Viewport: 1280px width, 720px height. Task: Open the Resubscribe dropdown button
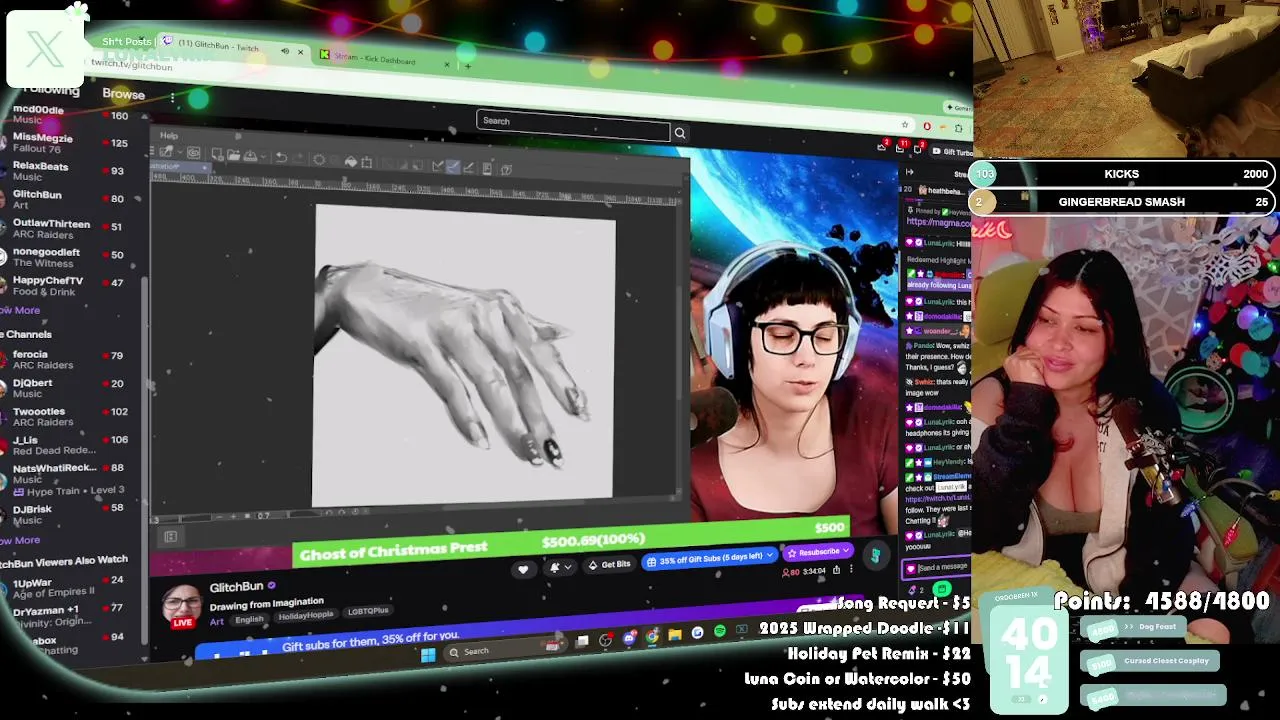pos(817,552)
